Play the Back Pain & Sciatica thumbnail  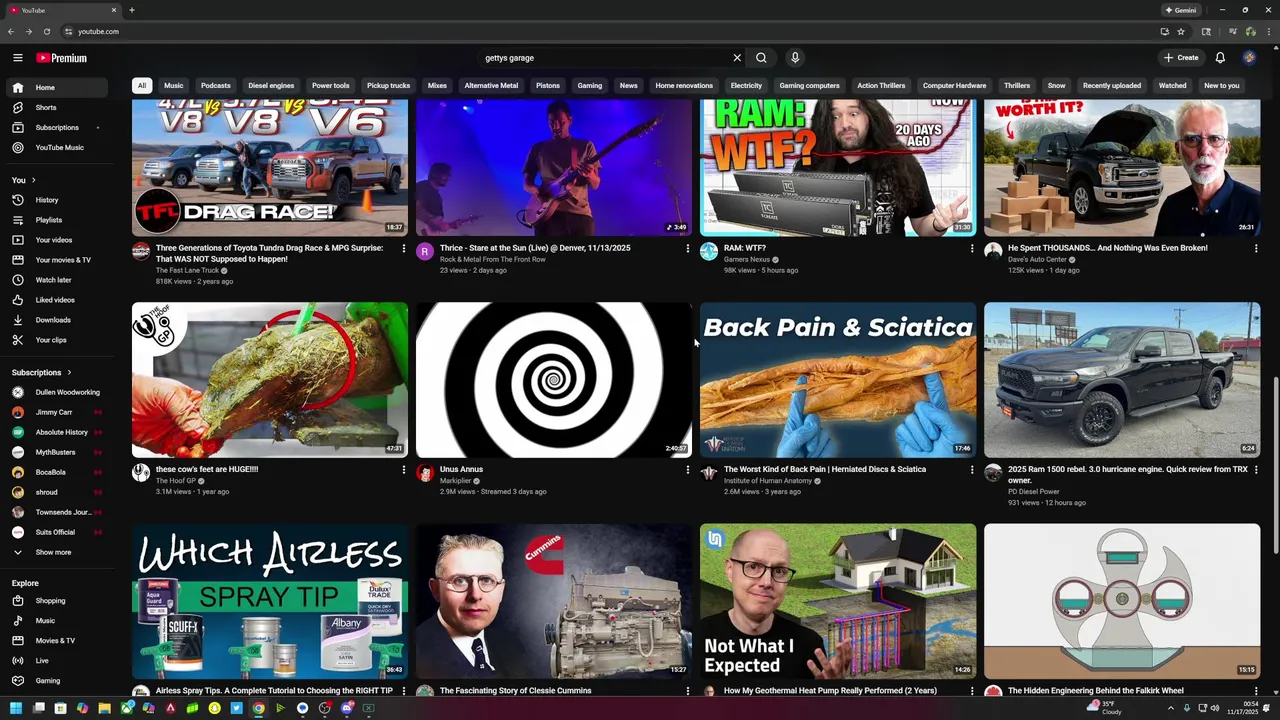838,380
